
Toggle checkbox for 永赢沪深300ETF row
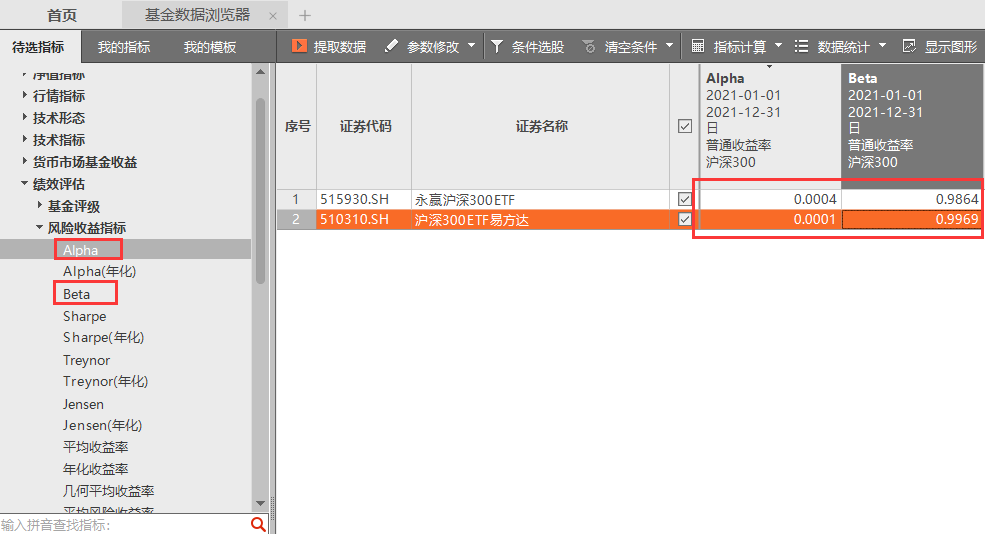[685, 199]
